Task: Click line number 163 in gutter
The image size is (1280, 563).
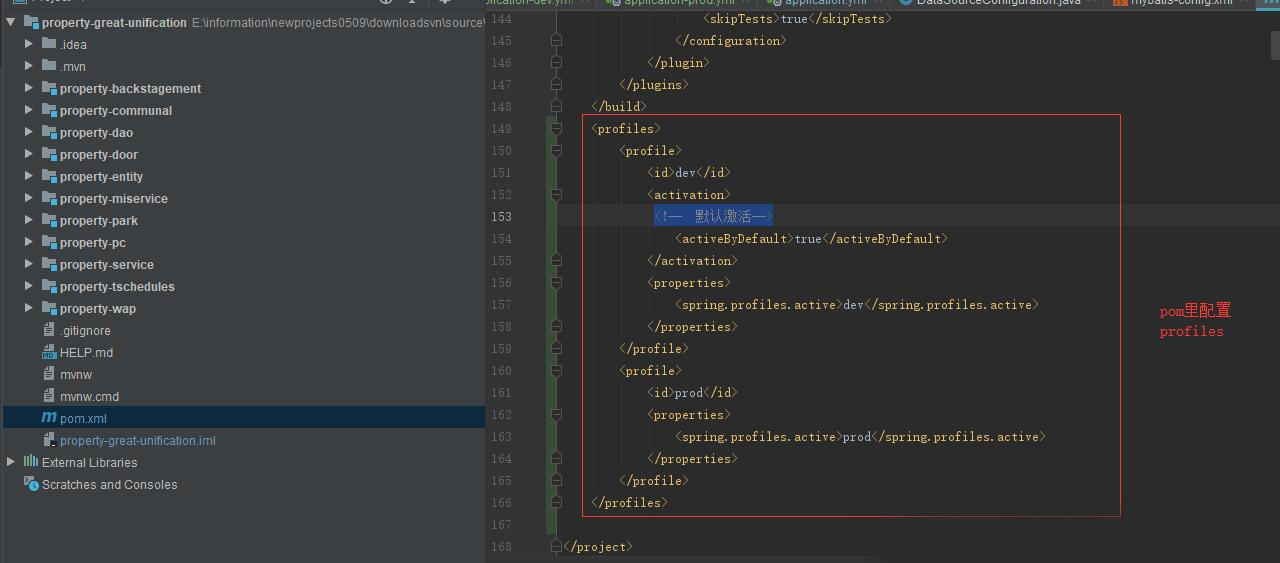Action: (x=501, y=437)
